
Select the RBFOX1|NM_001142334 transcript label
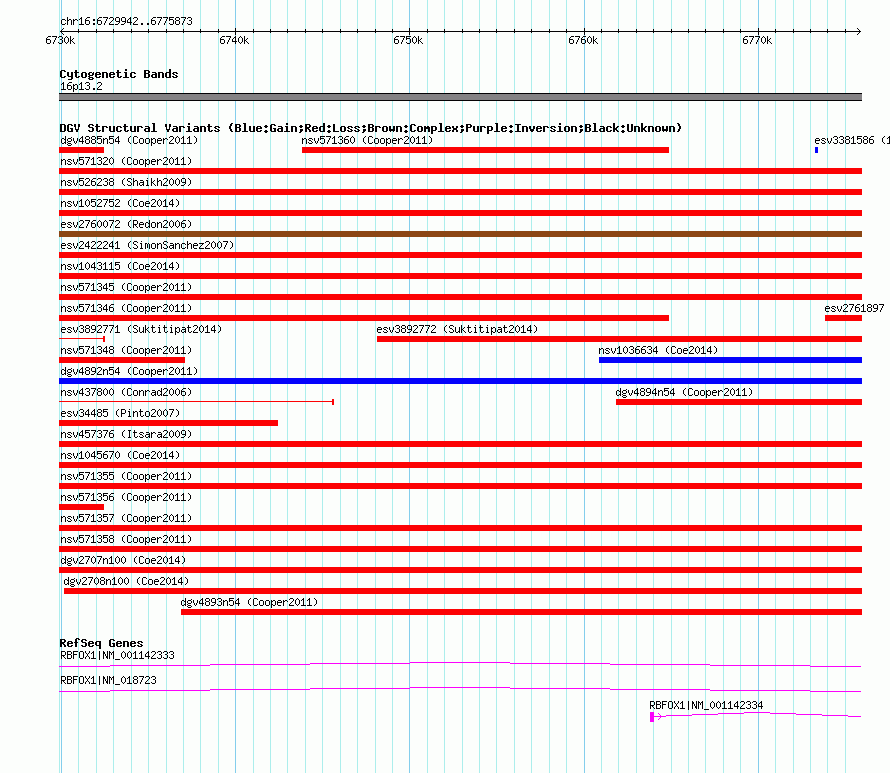[706, 705]
